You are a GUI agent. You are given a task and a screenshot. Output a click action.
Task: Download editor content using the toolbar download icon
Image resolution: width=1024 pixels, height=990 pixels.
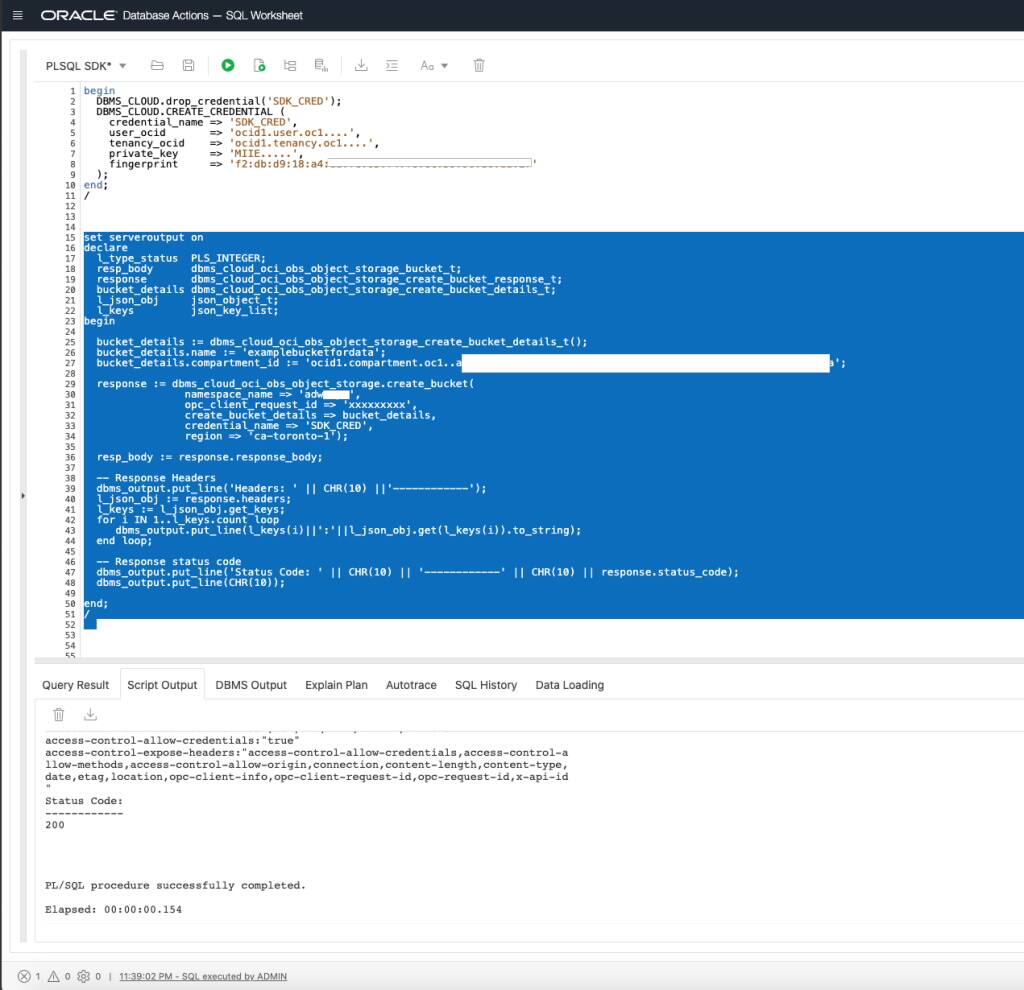(x=361, y=65)
